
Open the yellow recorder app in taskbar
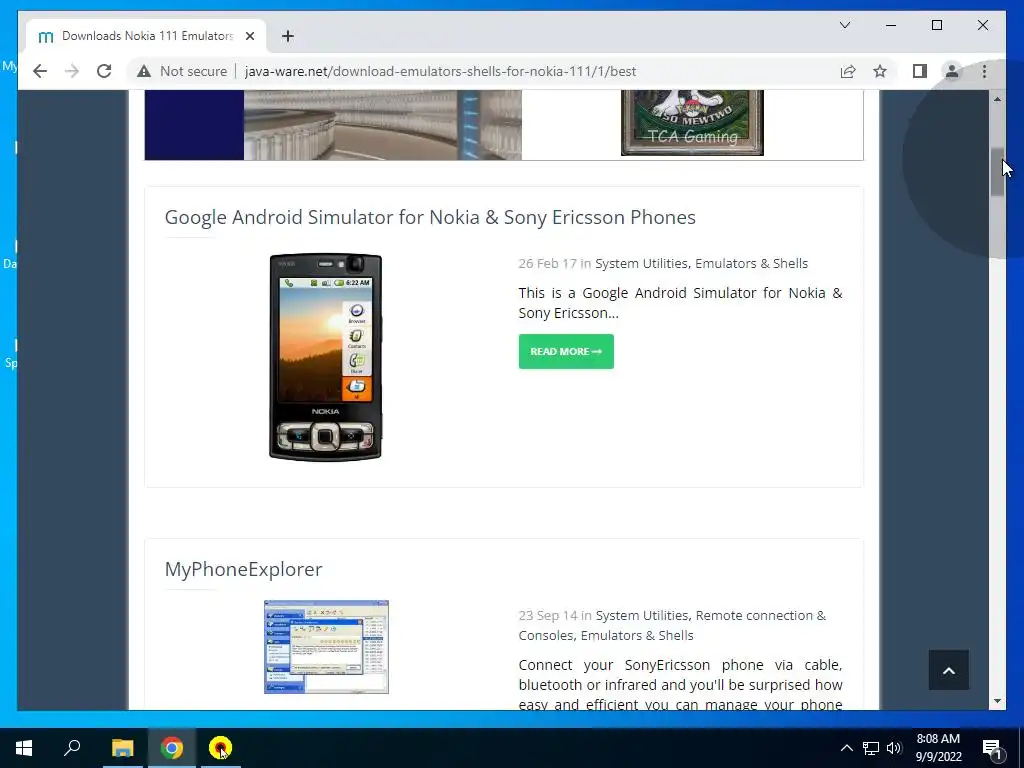pyautogui.click(x=220, y=748)
